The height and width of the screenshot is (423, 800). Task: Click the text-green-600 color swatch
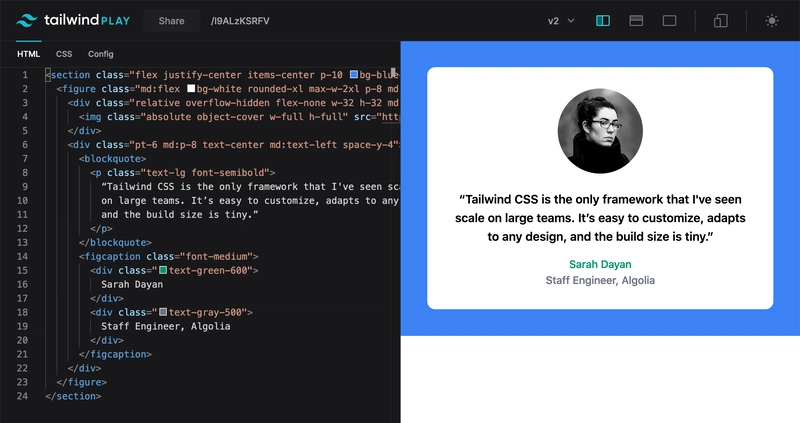163,271
